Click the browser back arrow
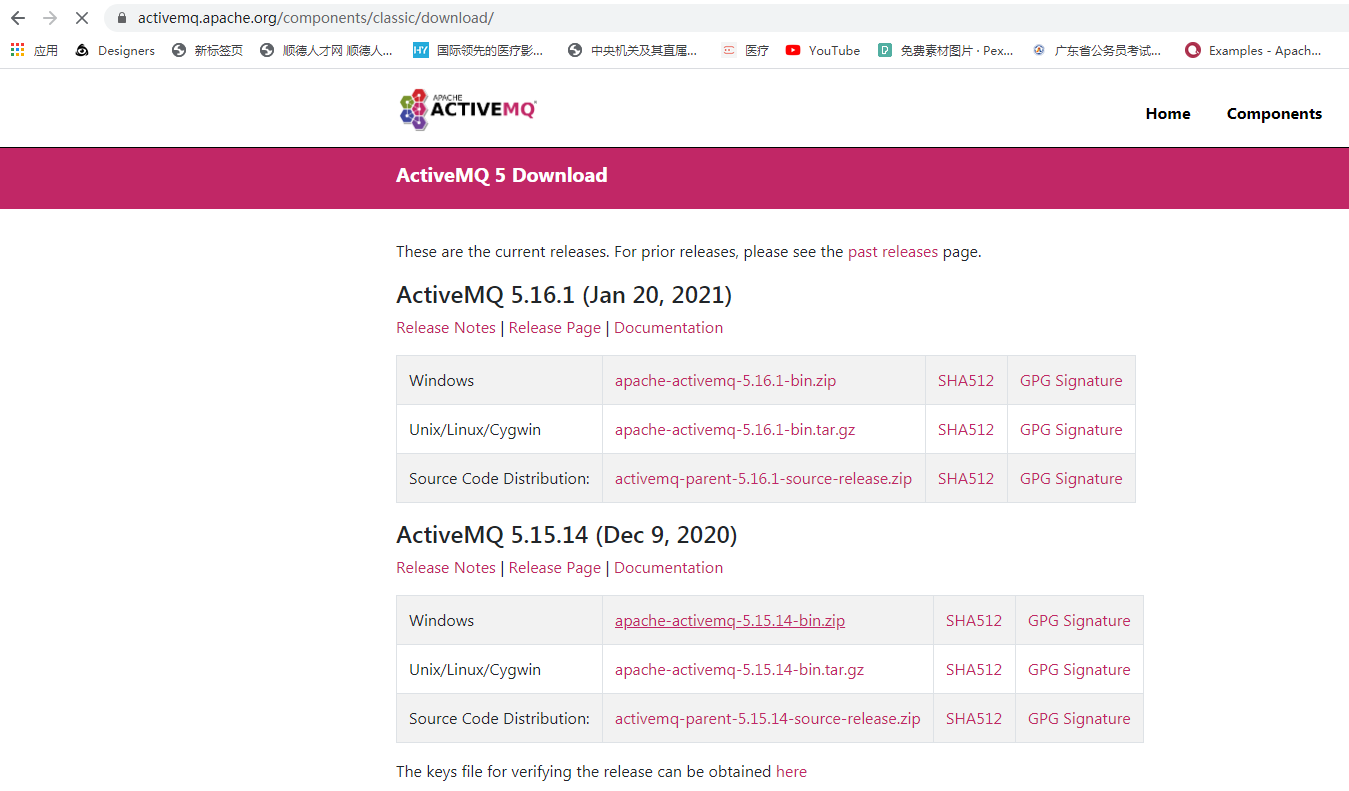 (x=17, y=17)
